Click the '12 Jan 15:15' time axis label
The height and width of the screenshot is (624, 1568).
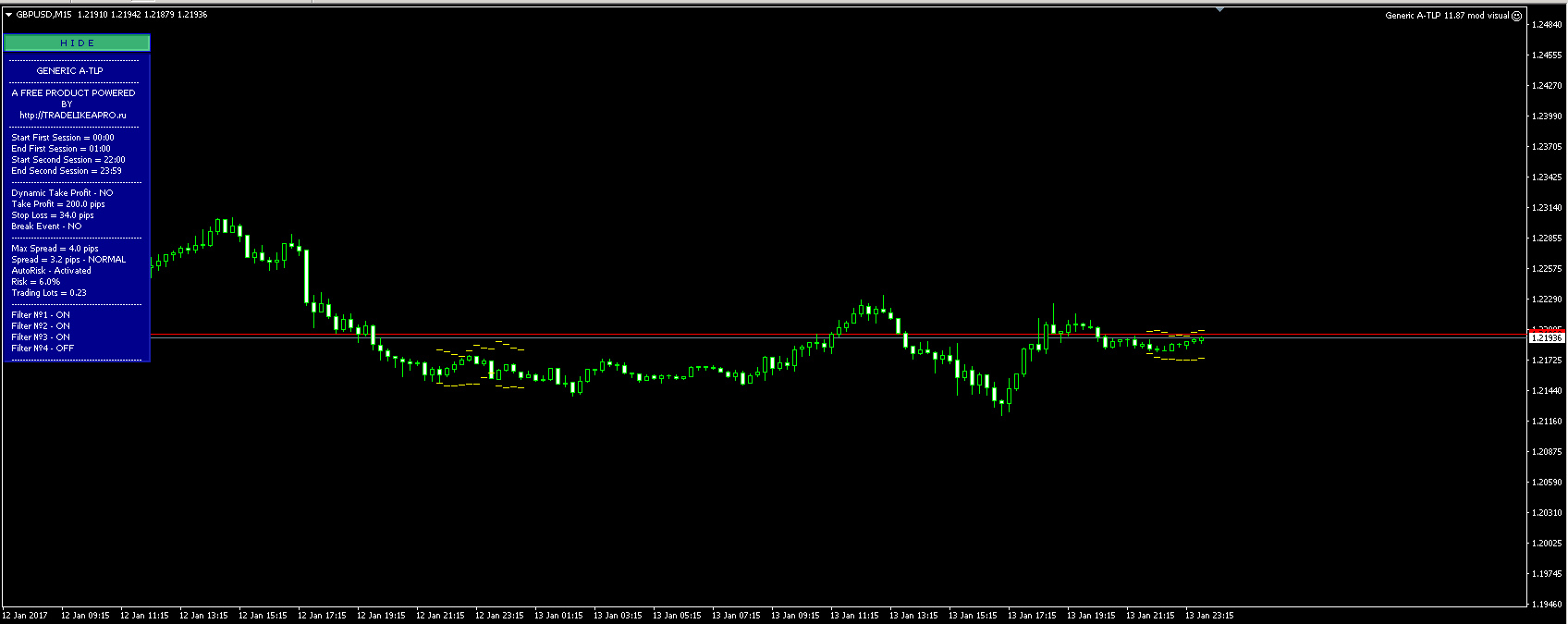[263, 616]
